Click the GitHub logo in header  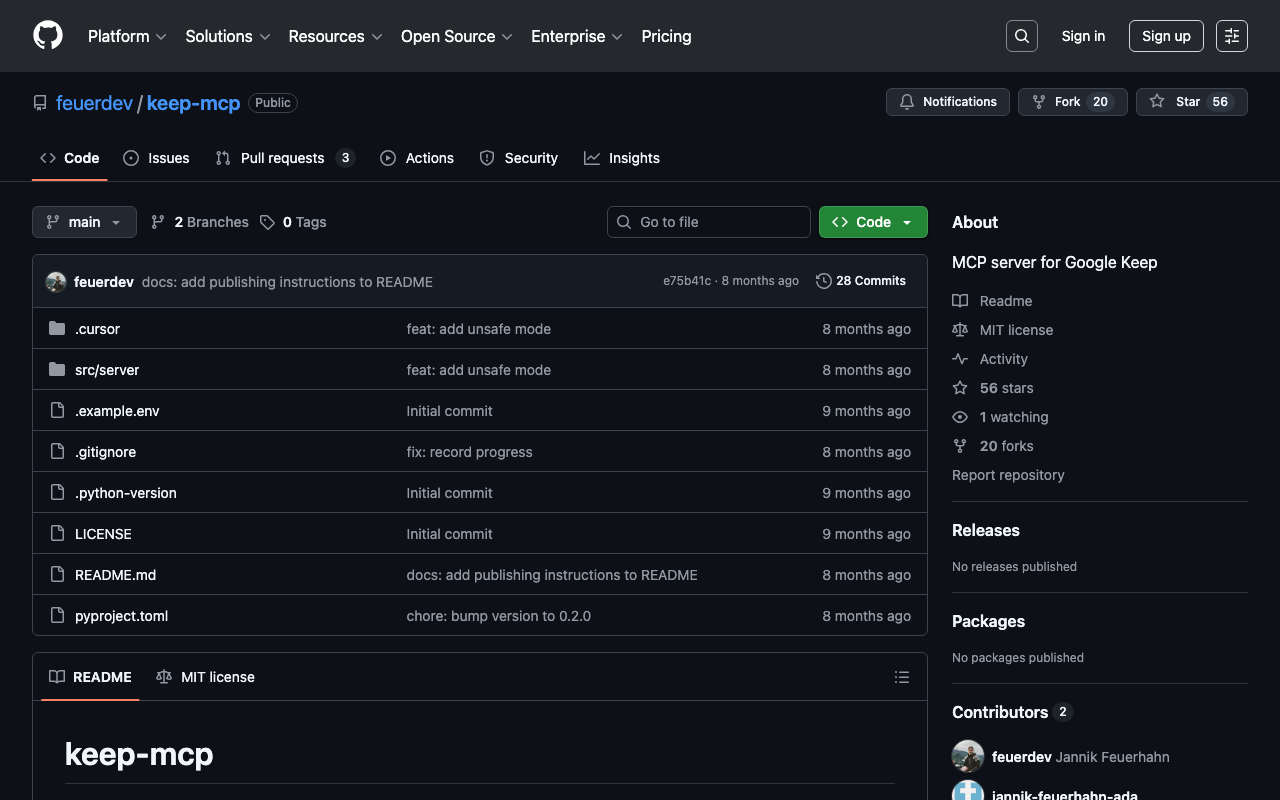coord(48,36)
